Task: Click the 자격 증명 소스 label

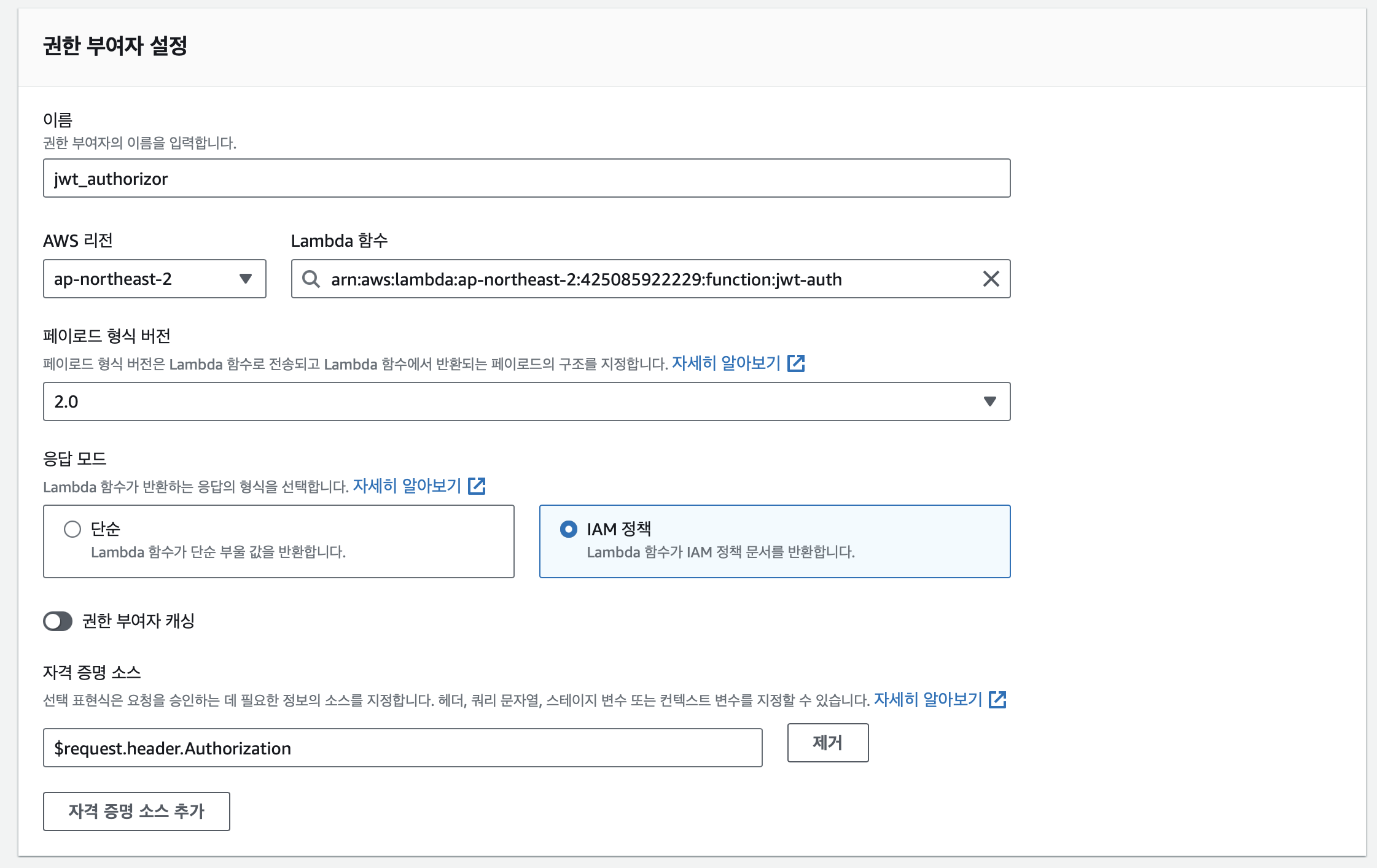Action: [x=92, y=672]
